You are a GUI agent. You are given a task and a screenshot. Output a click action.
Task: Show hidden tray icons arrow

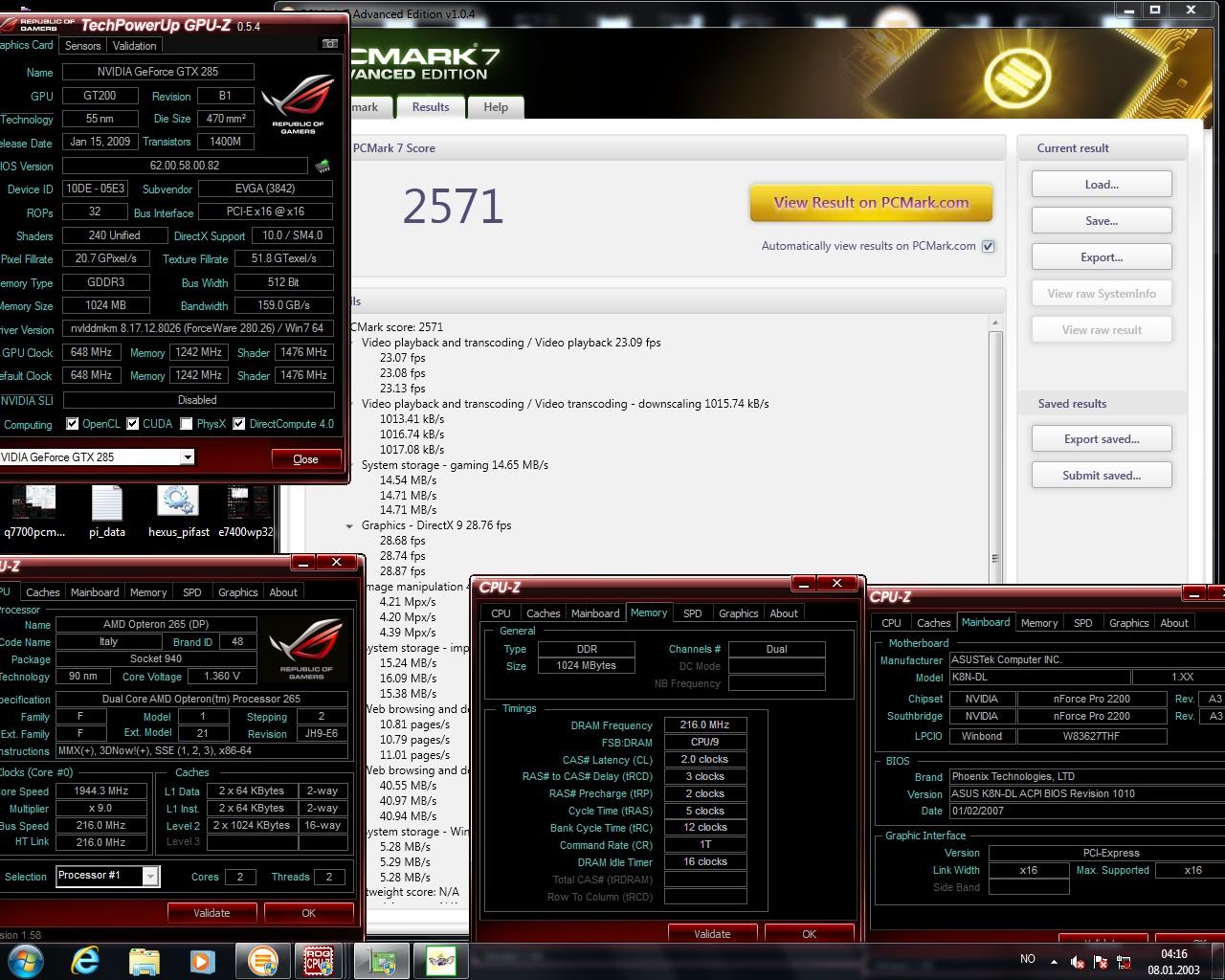point(1054,961)
